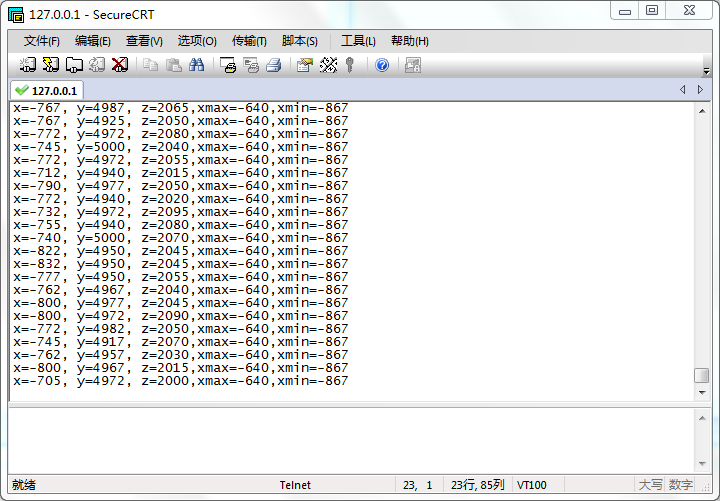The height and width of the screenshot is (501, 720).
Task: Click the Print Selection toolbar icon
Action: pos(251,65)
